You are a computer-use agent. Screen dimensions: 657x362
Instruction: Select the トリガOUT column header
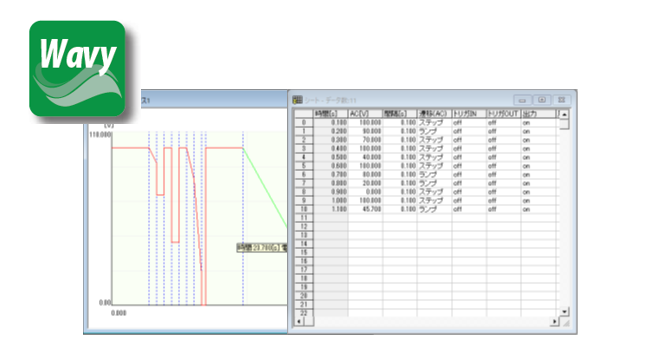(504, 114)
